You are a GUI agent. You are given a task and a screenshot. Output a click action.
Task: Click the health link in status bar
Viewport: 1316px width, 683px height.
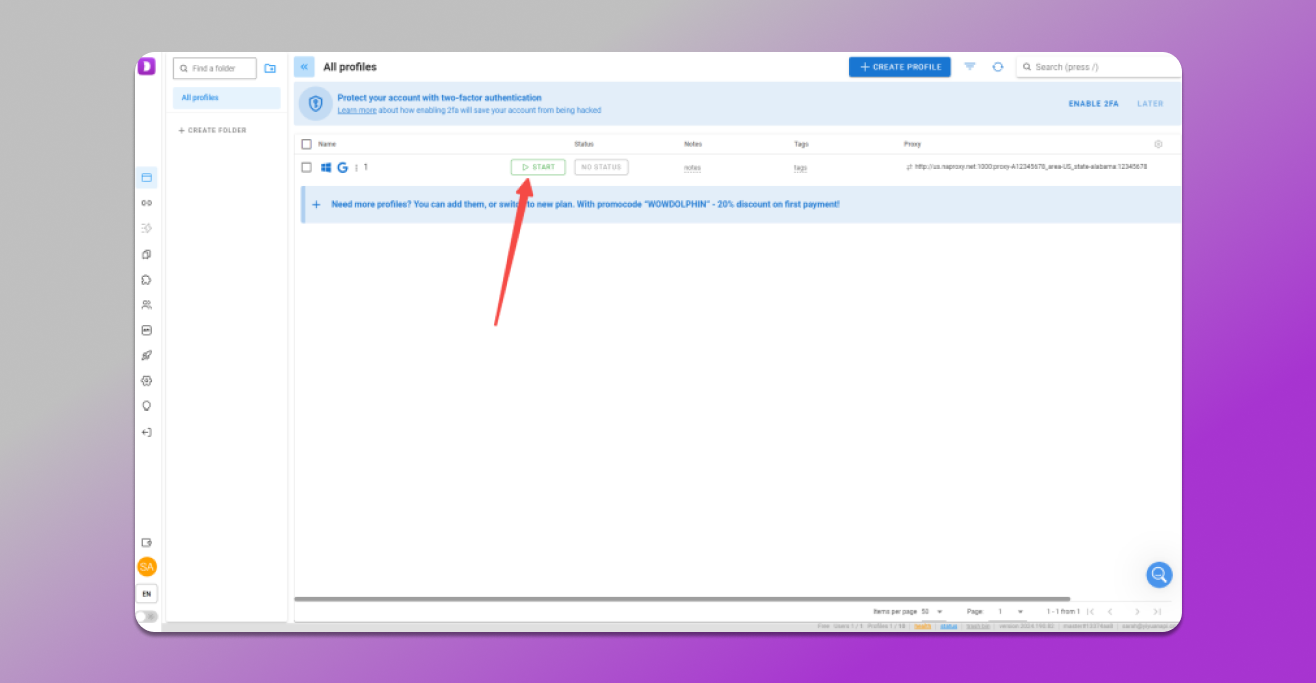click(923, 626)
